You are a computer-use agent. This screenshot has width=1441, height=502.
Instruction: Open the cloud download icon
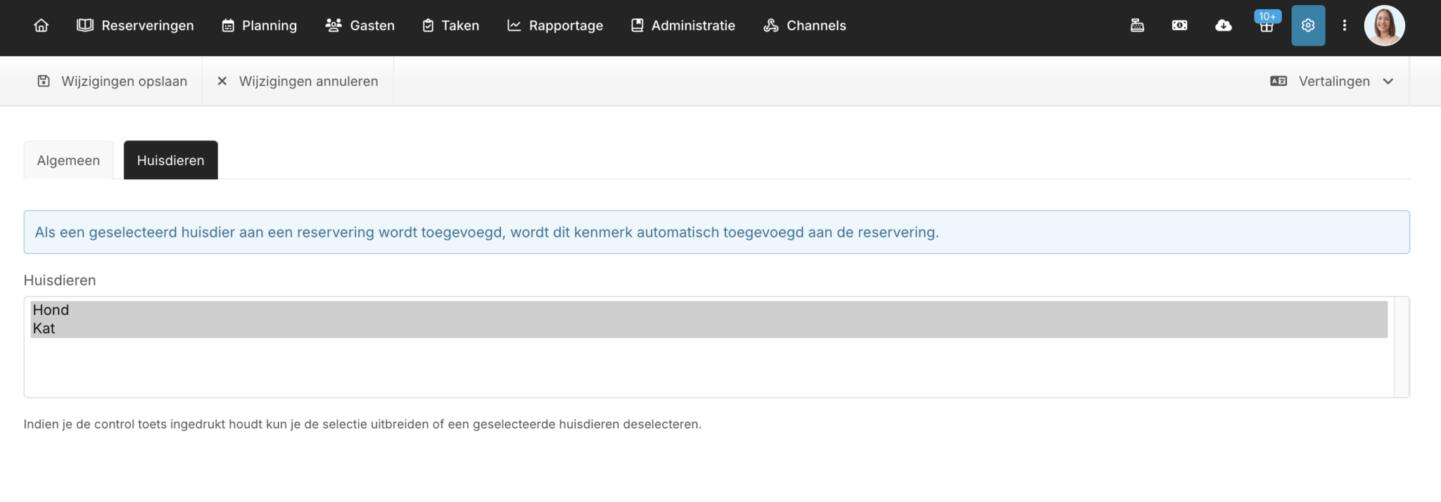tap(1223, 26)
